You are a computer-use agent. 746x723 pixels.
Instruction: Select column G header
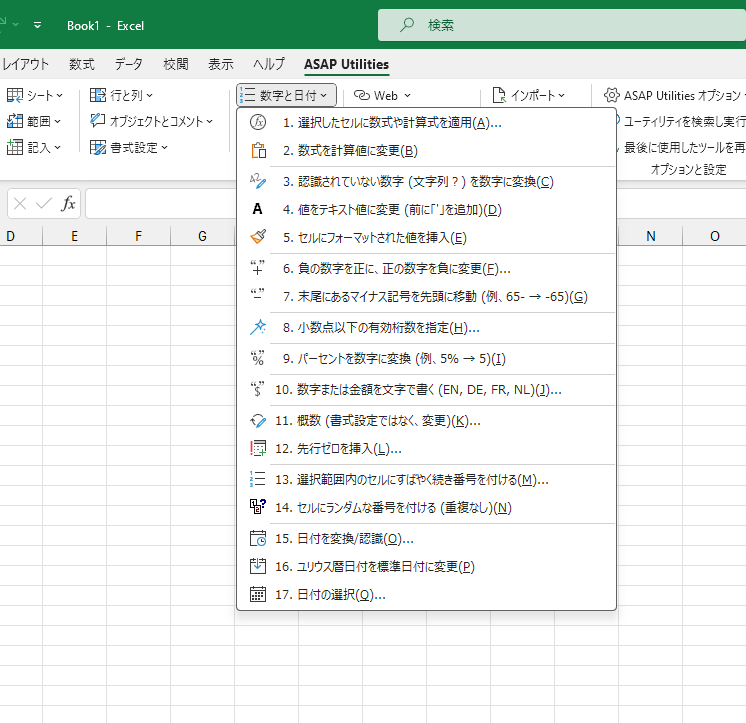[202, 236]
